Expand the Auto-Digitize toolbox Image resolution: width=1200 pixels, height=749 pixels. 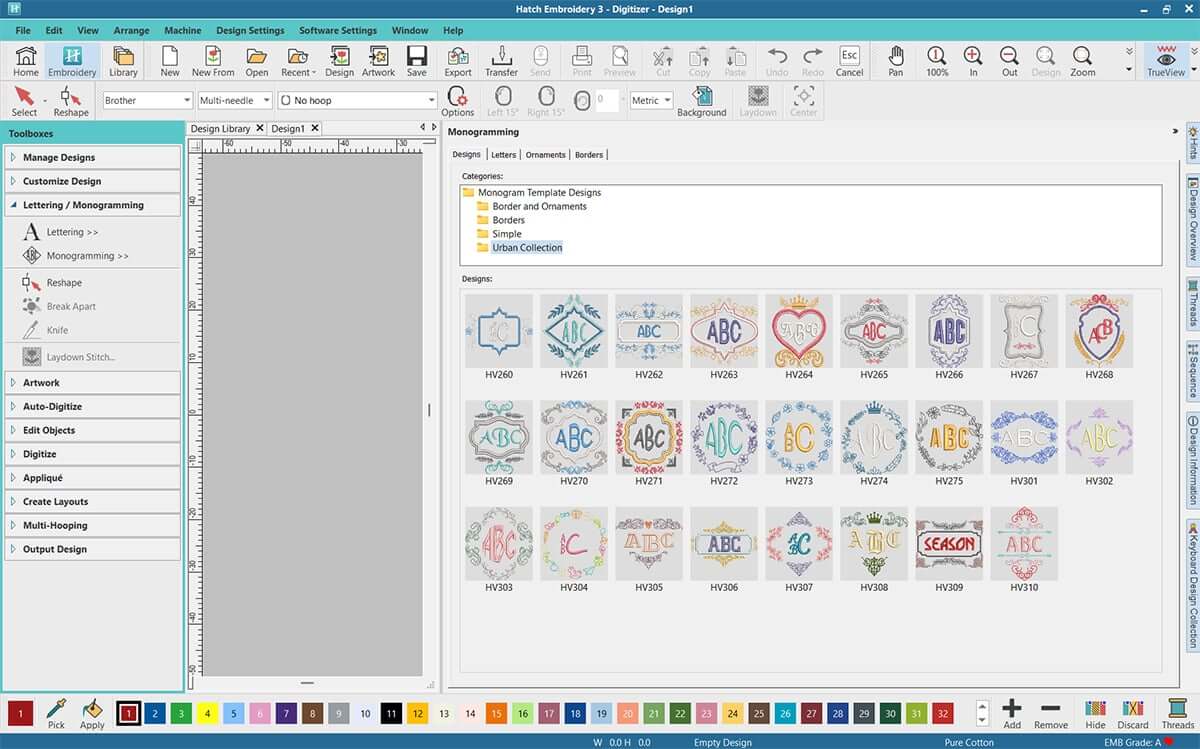click(93, 406)
